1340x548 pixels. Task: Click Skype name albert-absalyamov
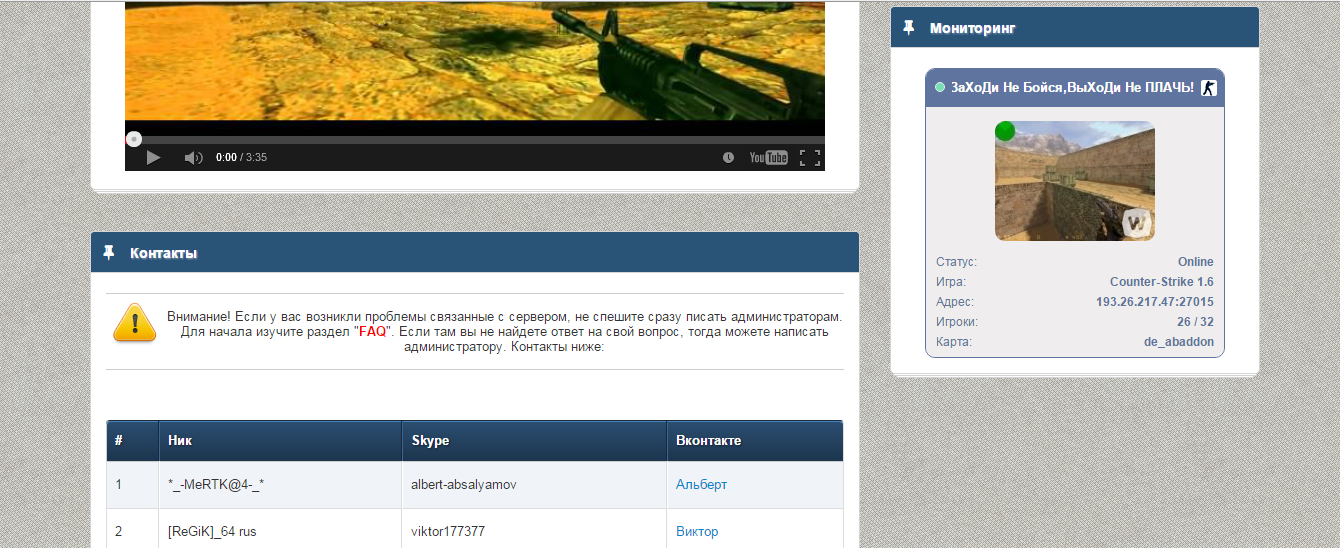(x=464, y=485)
